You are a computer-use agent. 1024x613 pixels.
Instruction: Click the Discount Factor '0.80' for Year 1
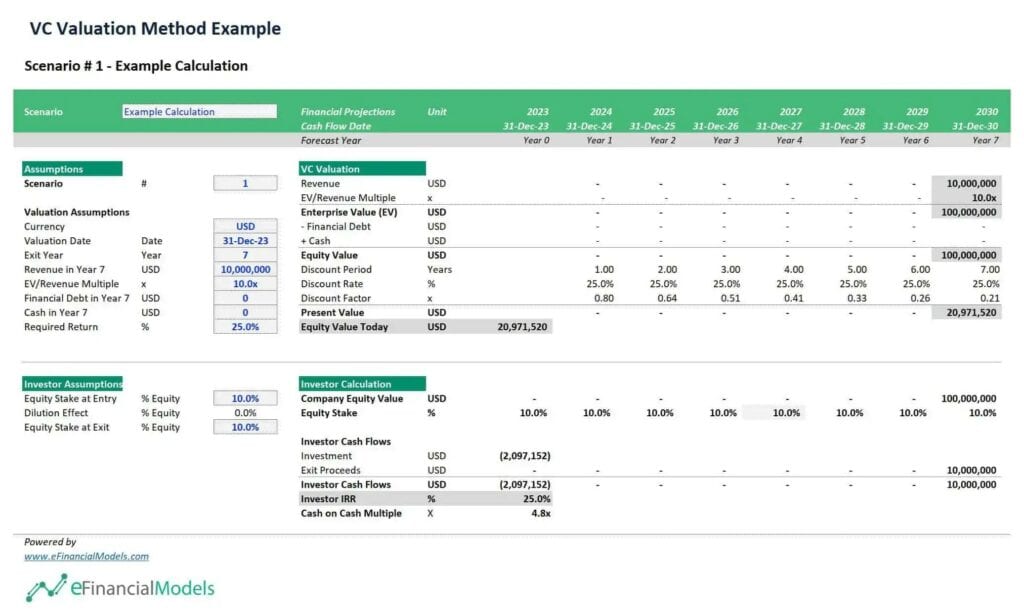pyautogui.click(x=603, y=298)
